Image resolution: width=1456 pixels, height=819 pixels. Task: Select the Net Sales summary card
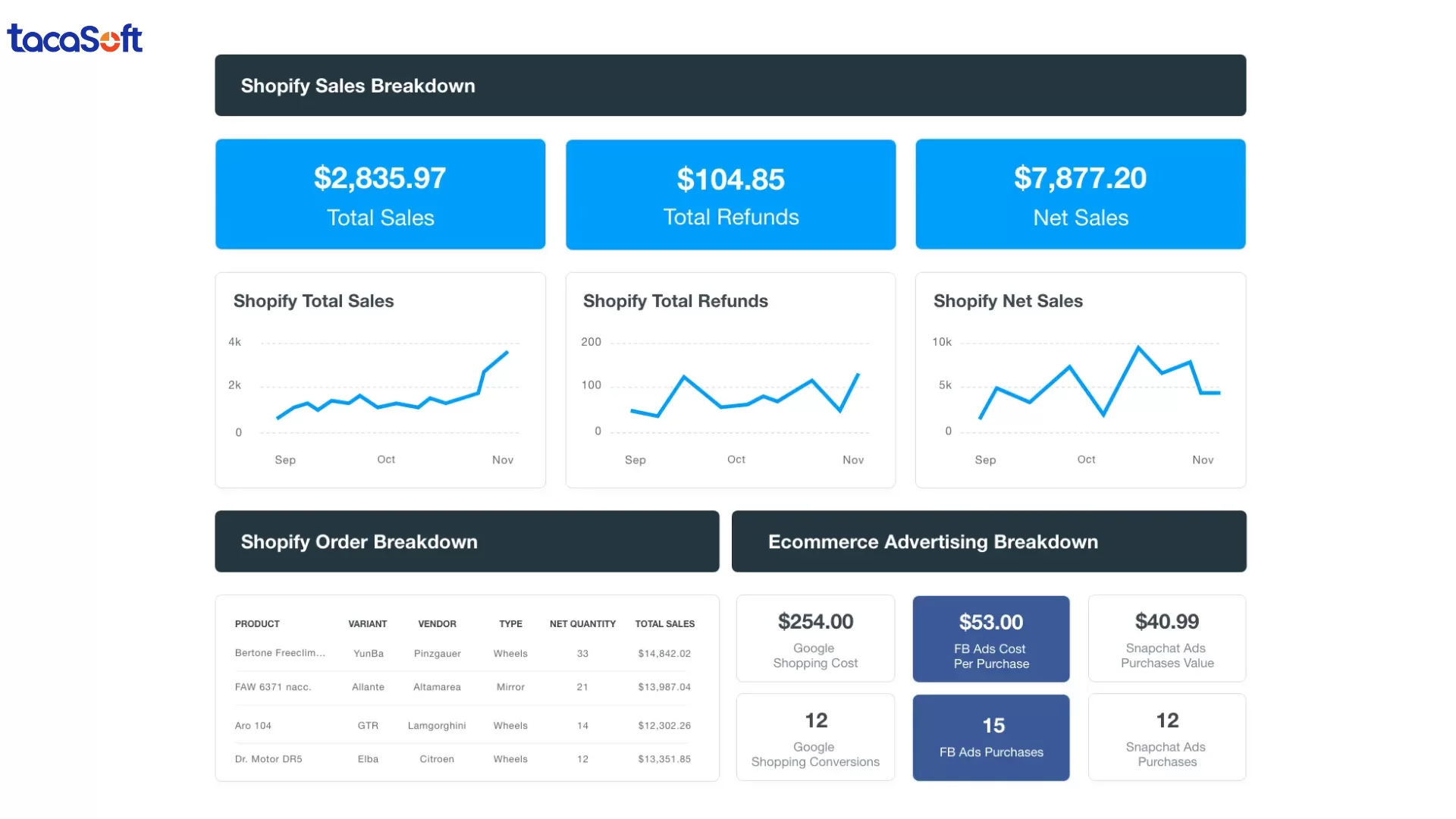coord(1080,194)
